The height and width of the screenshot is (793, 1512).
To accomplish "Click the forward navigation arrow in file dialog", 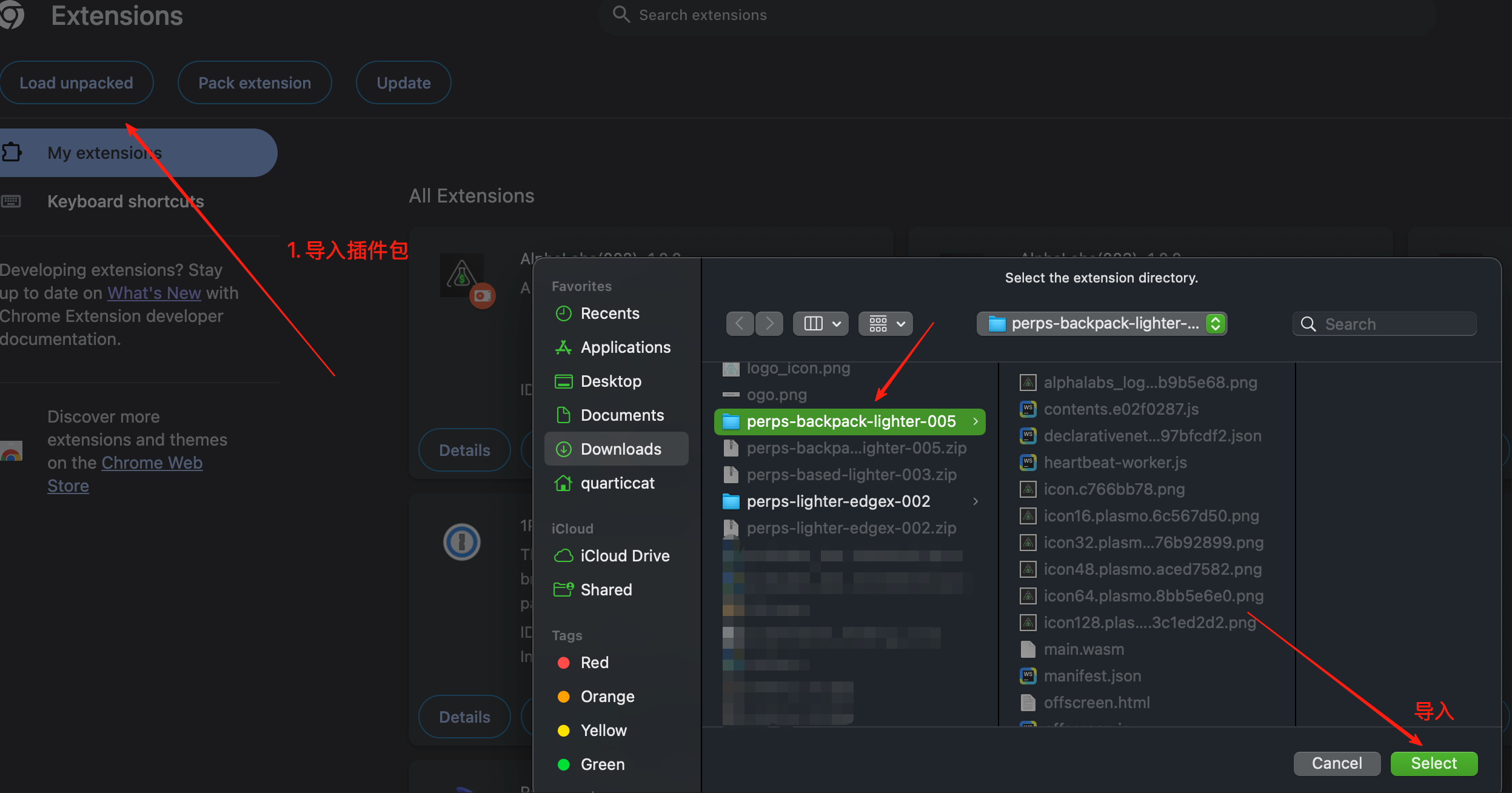I will coord(769,324).
